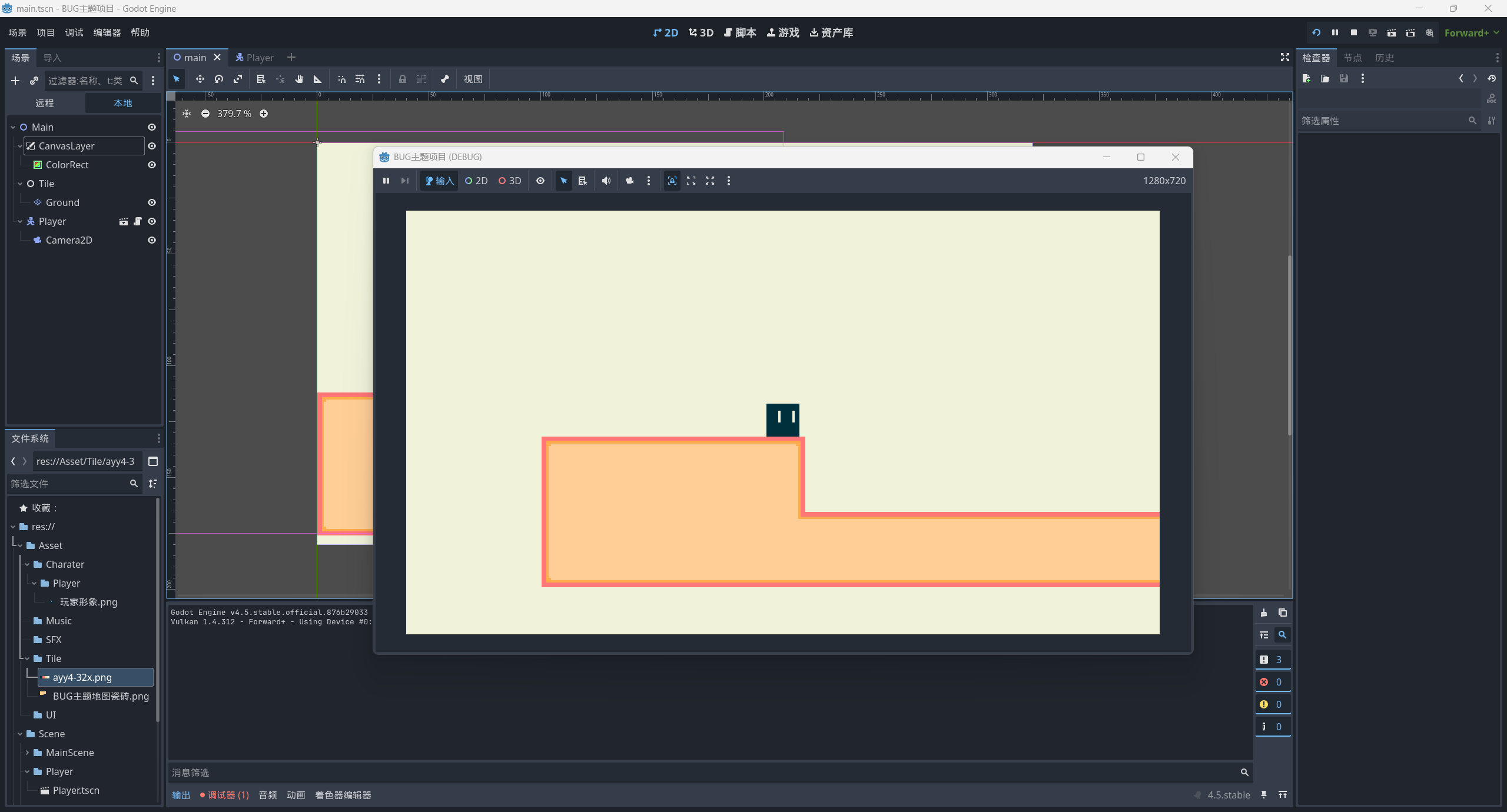Screen dimensions: 1507x812
Task: Open the 调试器 (1) bottom panel
Action: pyautogui.click(x=225, y=795)
